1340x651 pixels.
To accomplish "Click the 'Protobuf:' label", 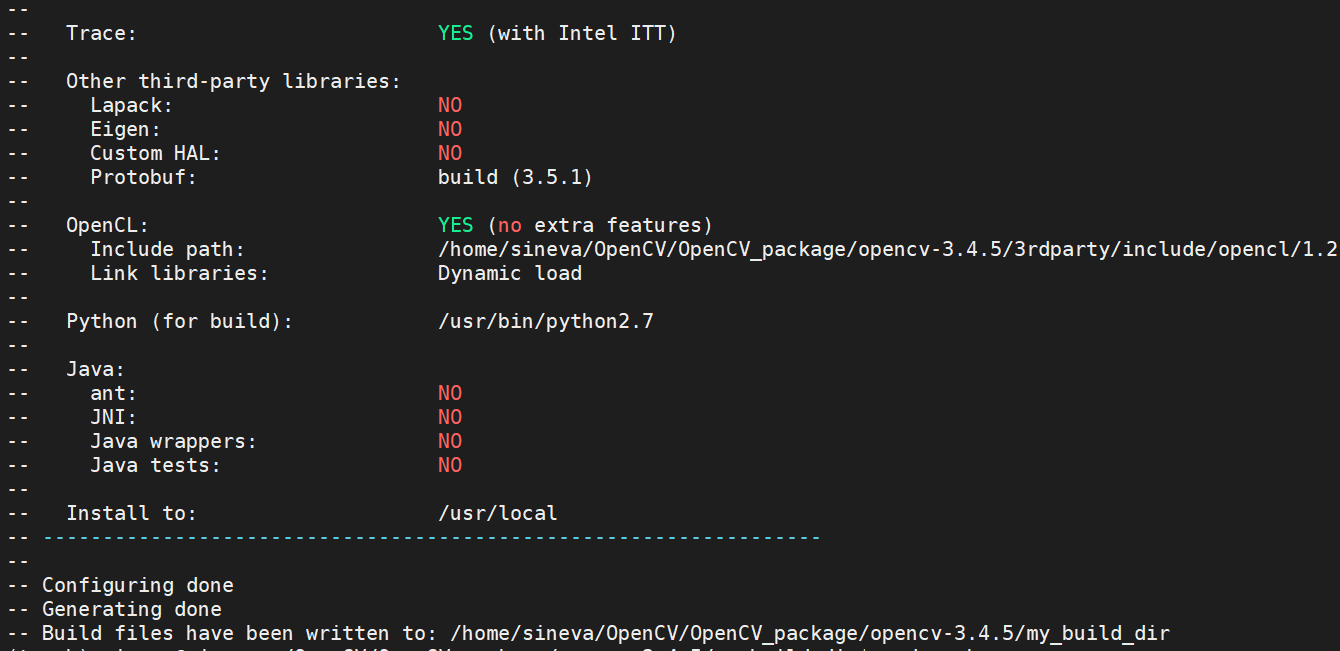I will click(x=144, y=177).
